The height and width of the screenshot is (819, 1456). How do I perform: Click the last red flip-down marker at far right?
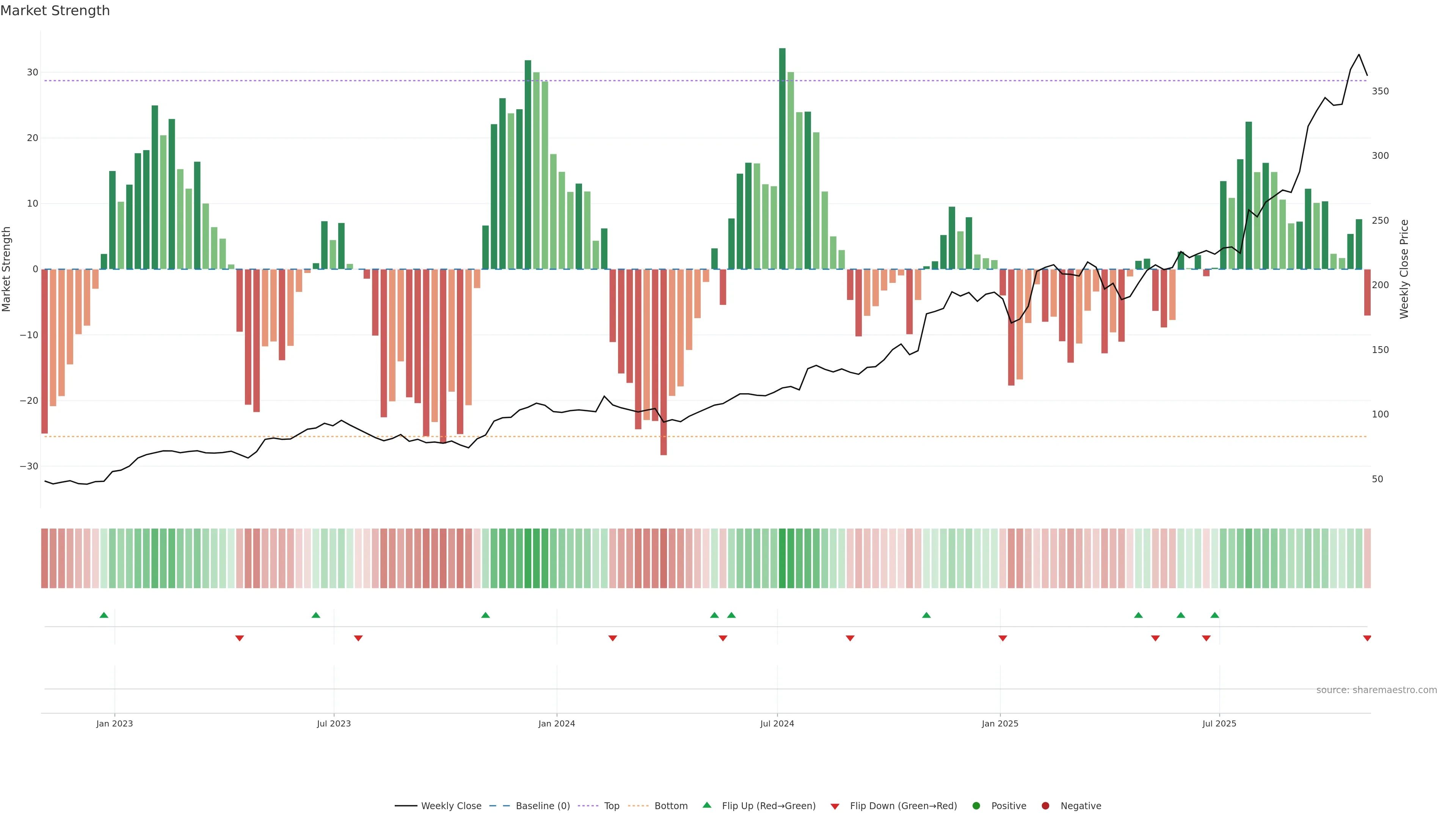tap(1367, 638)
